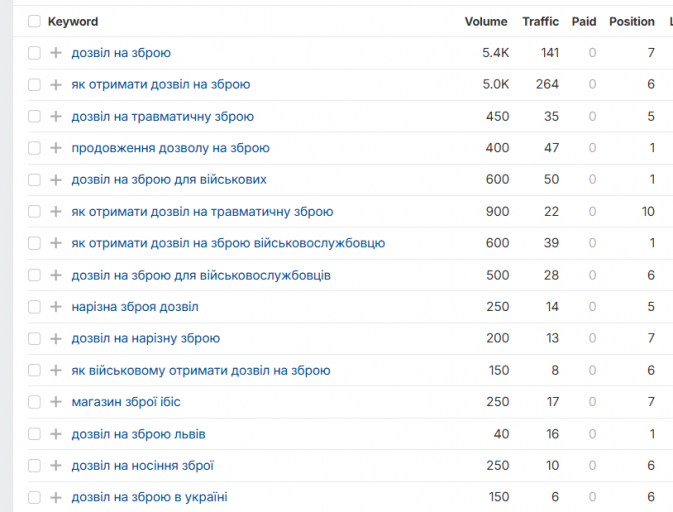Click plus icon for 'продовження дозволу на зброю'

coord(56,148)
